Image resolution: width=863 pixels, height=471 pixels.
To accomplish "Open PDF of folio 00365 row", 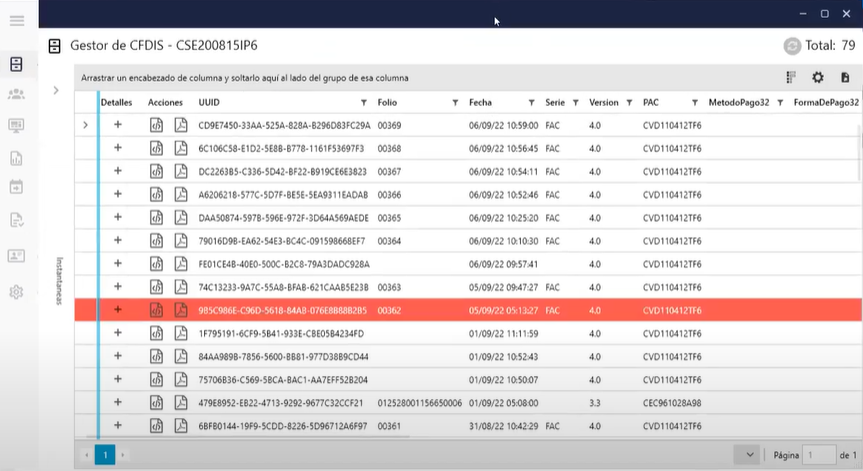I will click(181, 218).
